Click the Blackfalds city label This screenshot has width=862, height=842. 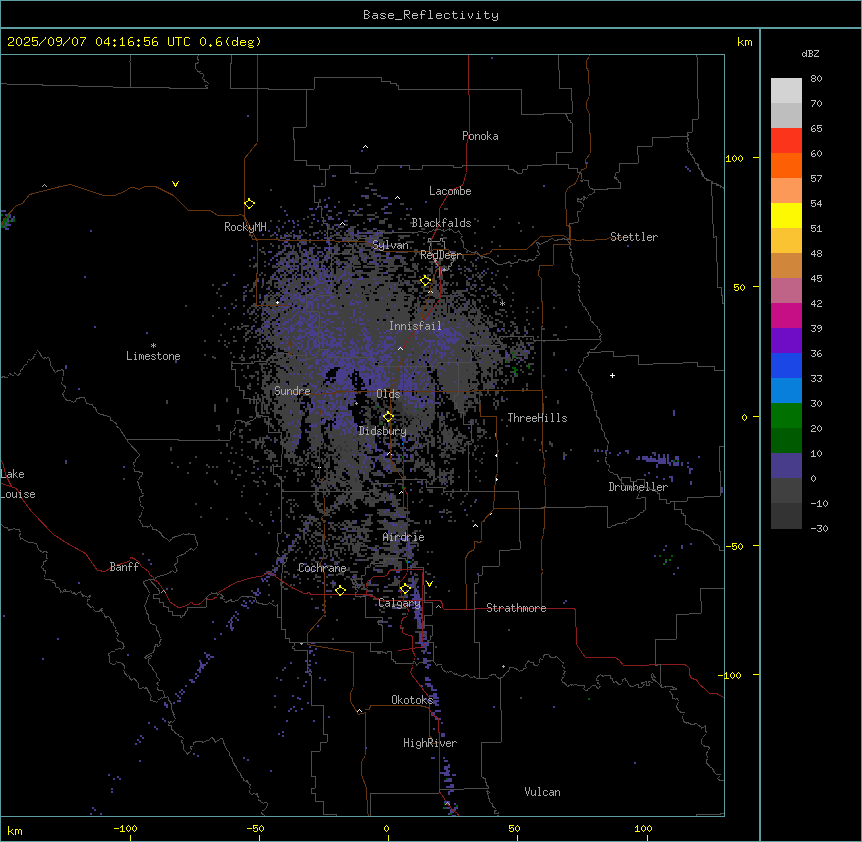coord(441,223)
